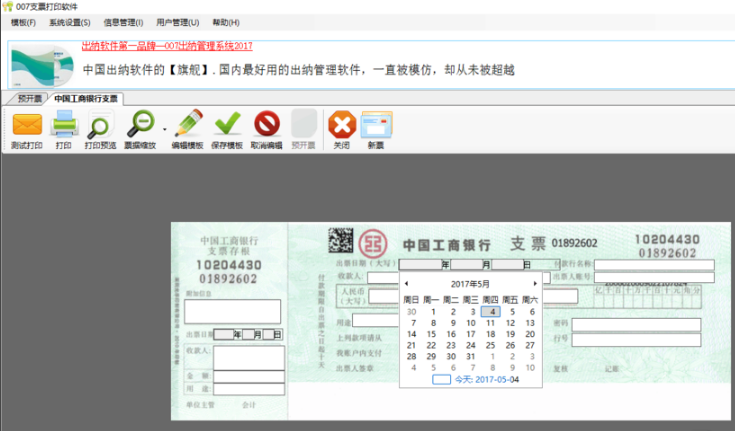Click the 关闭 orange X icon
This screenshot has height=431, width=735.
click(x=342, y=125)
